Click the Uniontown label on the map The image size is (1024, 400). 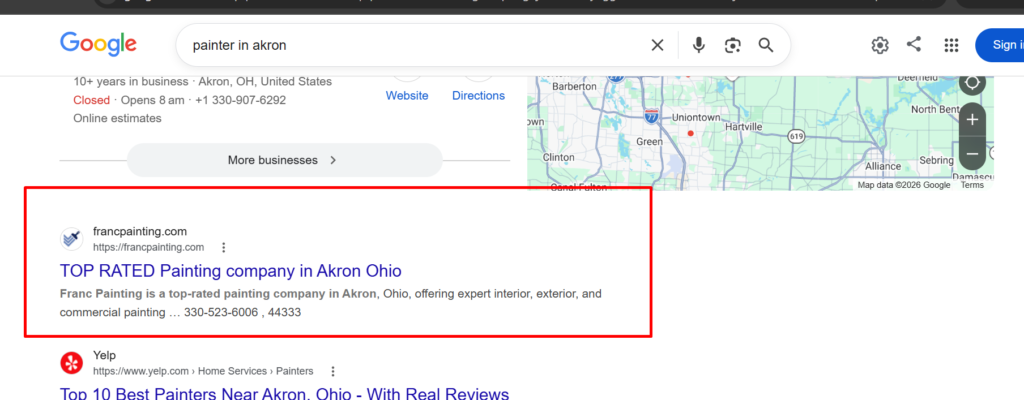(x=696, y=118)
